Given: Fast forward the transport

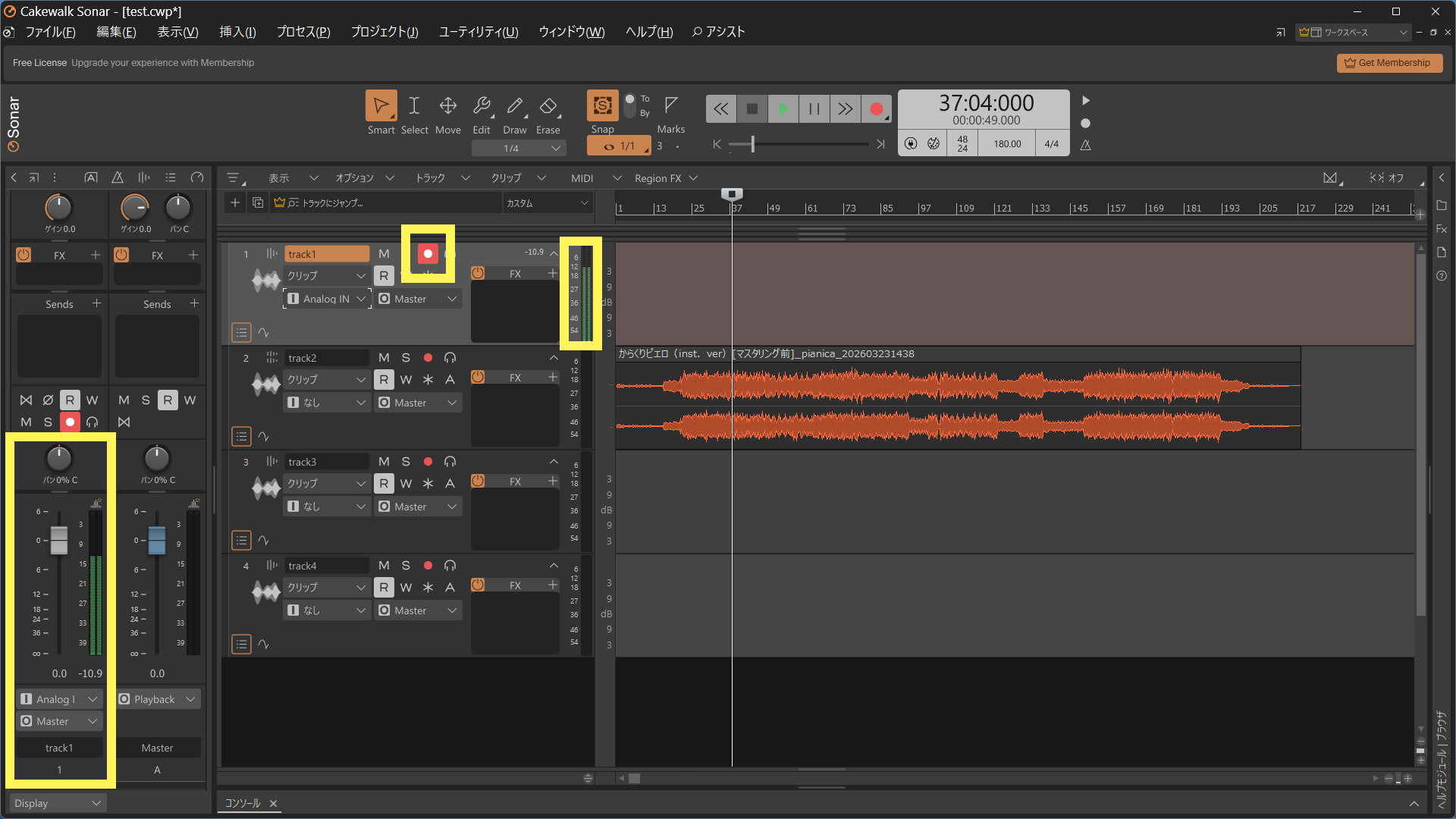Looking at the screenshot, I should [846, 109].
